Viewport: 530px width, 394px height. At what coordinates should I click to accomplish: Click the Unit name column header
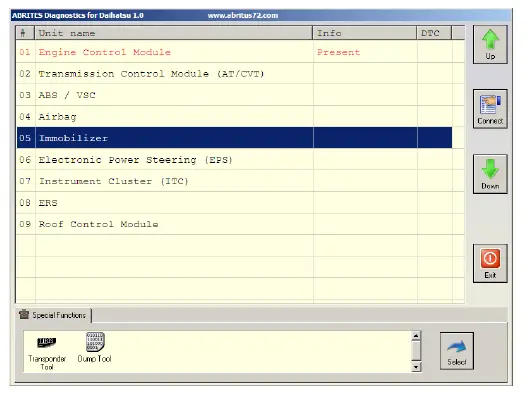pyautogui.click(x=173, y=33)
